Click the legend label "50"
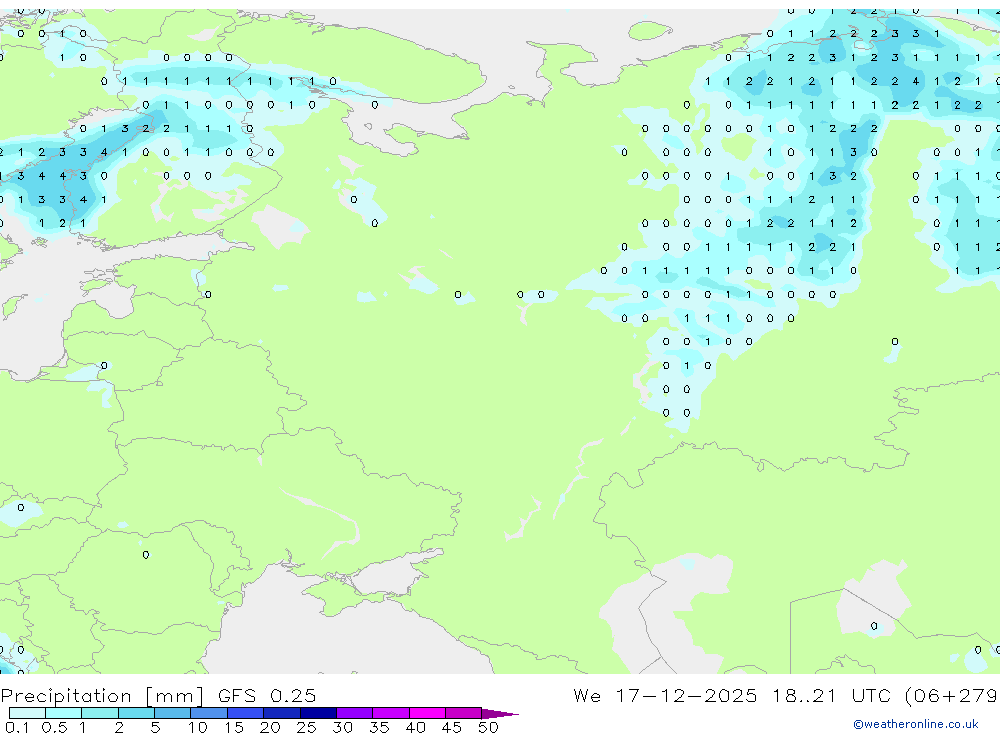The image size is (1000, 733). (x=489, y=727)
